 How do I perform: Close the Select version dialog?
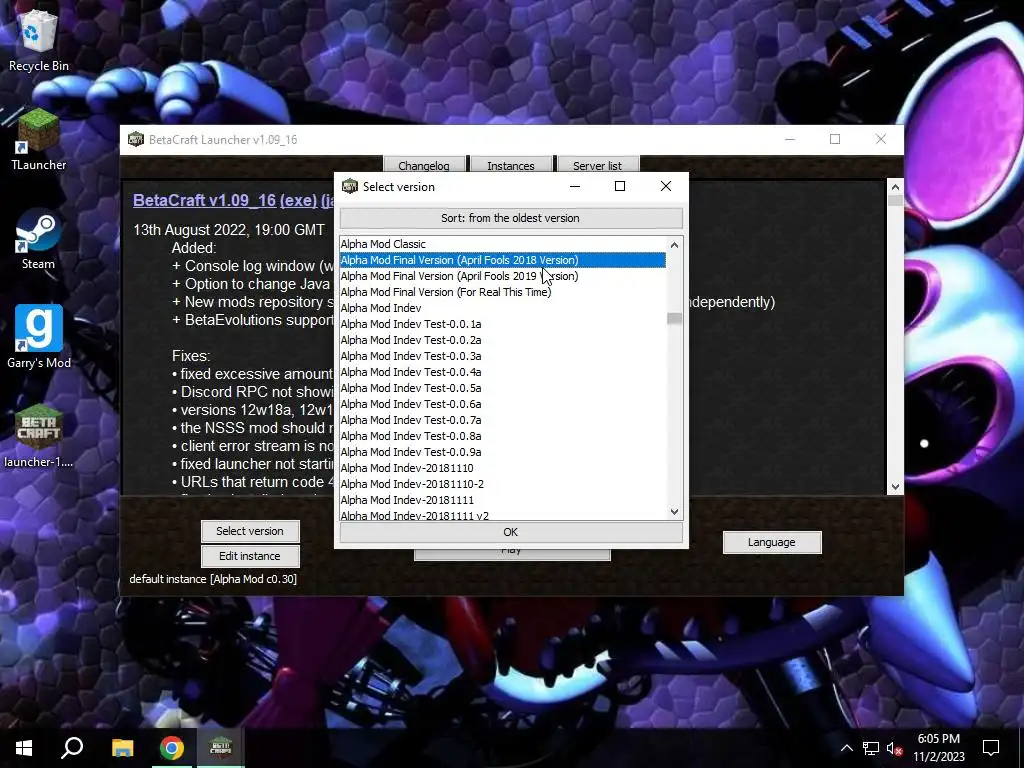[x=665, y=186]
